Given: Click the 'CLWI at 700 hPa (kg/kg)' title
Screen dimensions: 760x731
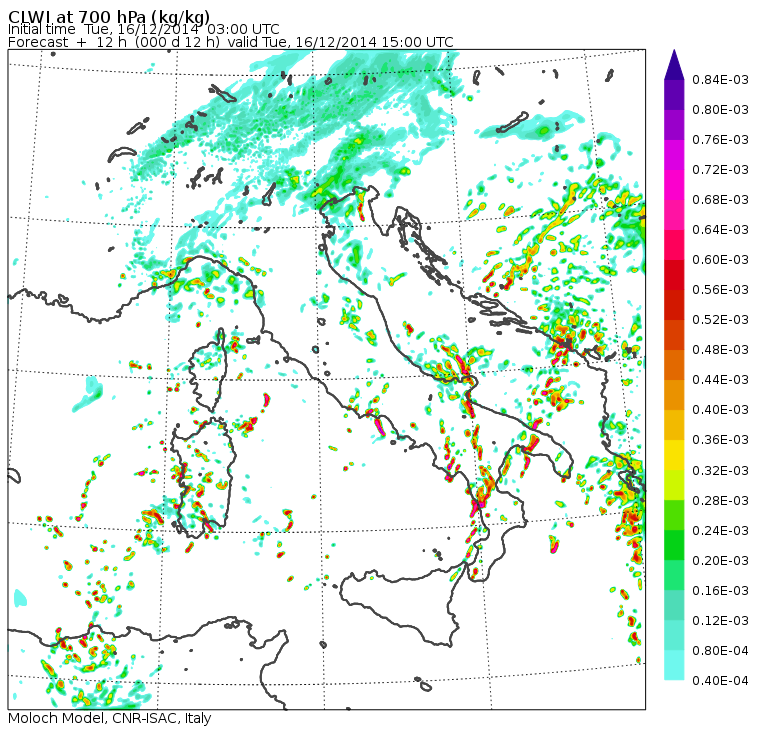Looking at the screenshot, I should click(109, 16).
